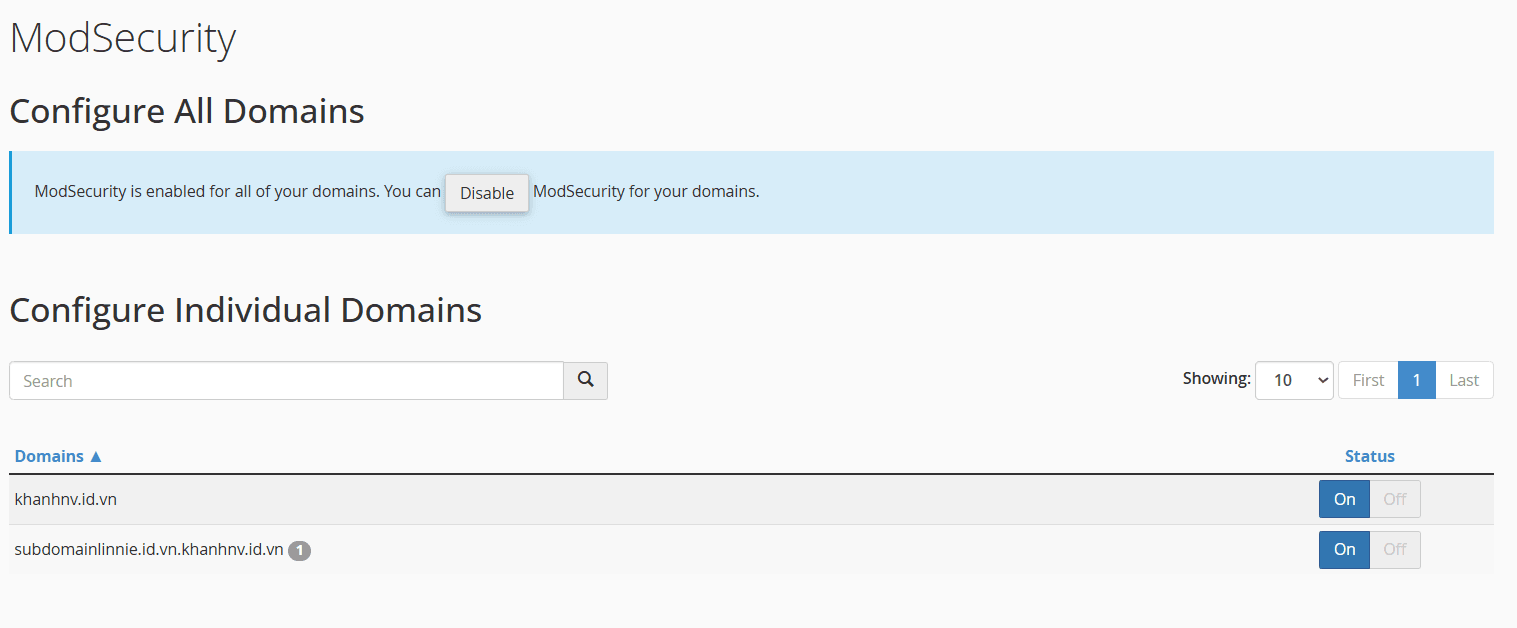This screenshot has width=1517, height=628.
Task: Click the badge icon next to subdomainlinnie domain
Action: click(x=300, y=550)
